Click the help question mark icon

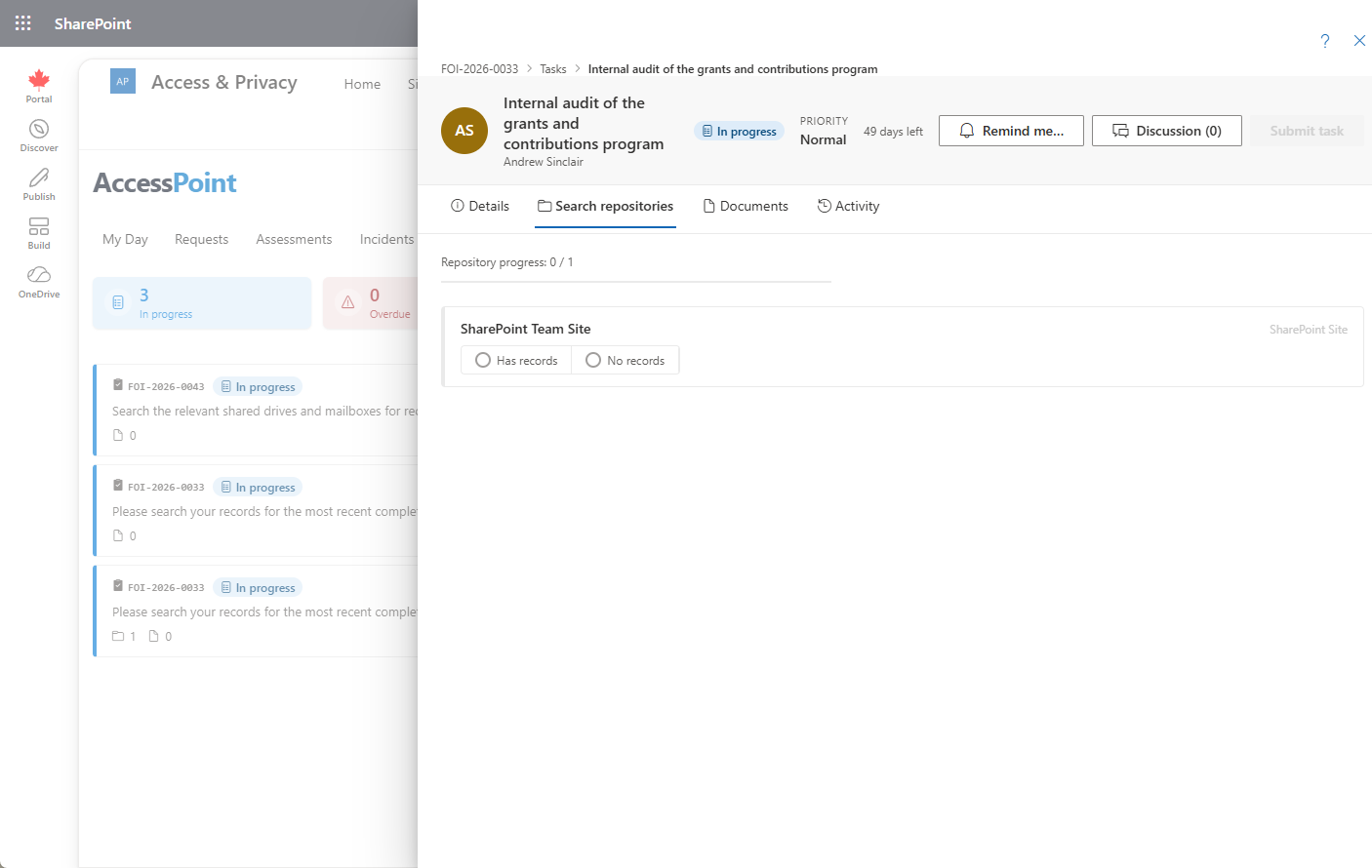point(1325,41)
